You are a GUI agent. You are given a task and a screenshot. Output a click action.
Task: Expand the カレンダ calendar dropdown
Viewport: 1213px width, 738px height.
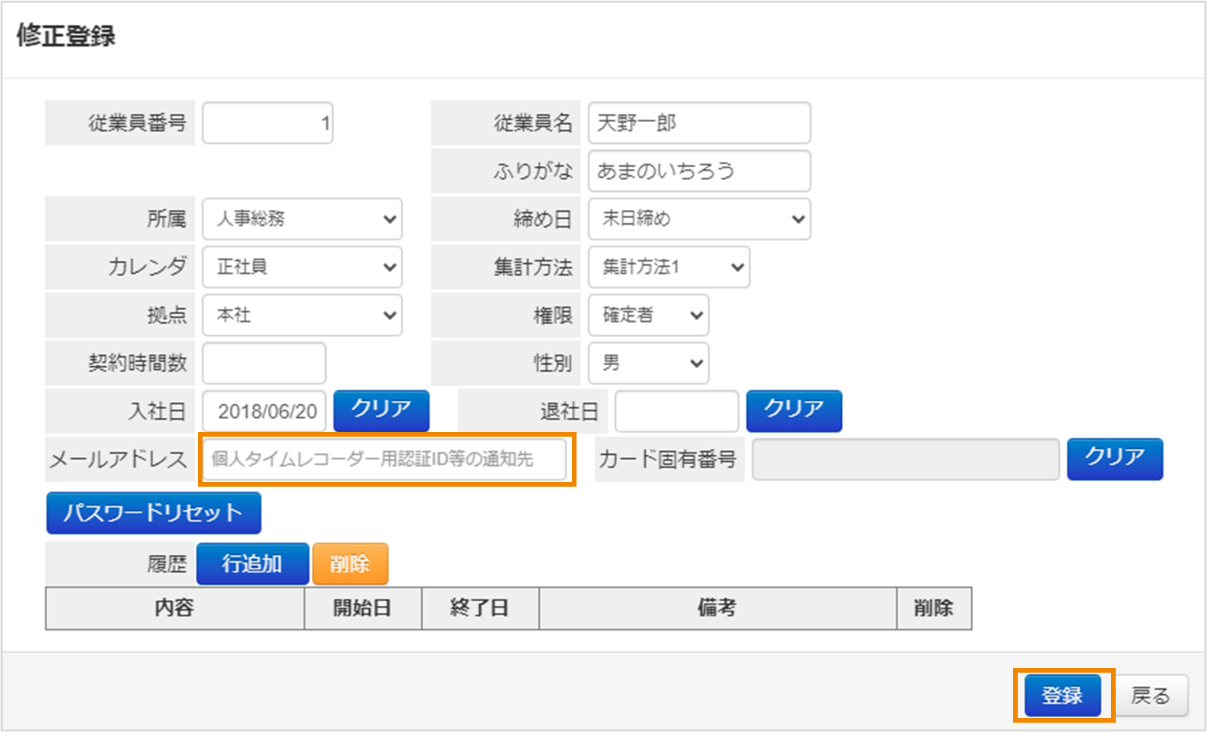click(301, 267)
